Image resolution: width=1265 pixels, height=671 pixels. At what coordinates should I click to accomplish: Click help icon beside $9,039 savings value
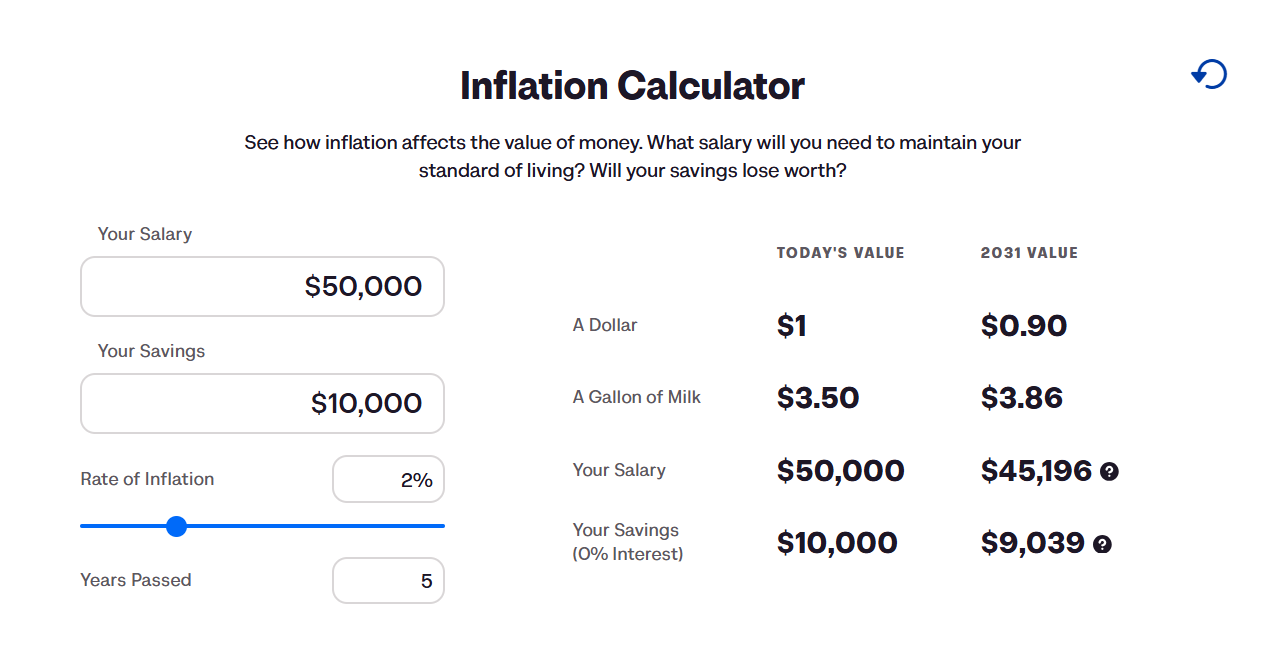(x=1102, y=544)
